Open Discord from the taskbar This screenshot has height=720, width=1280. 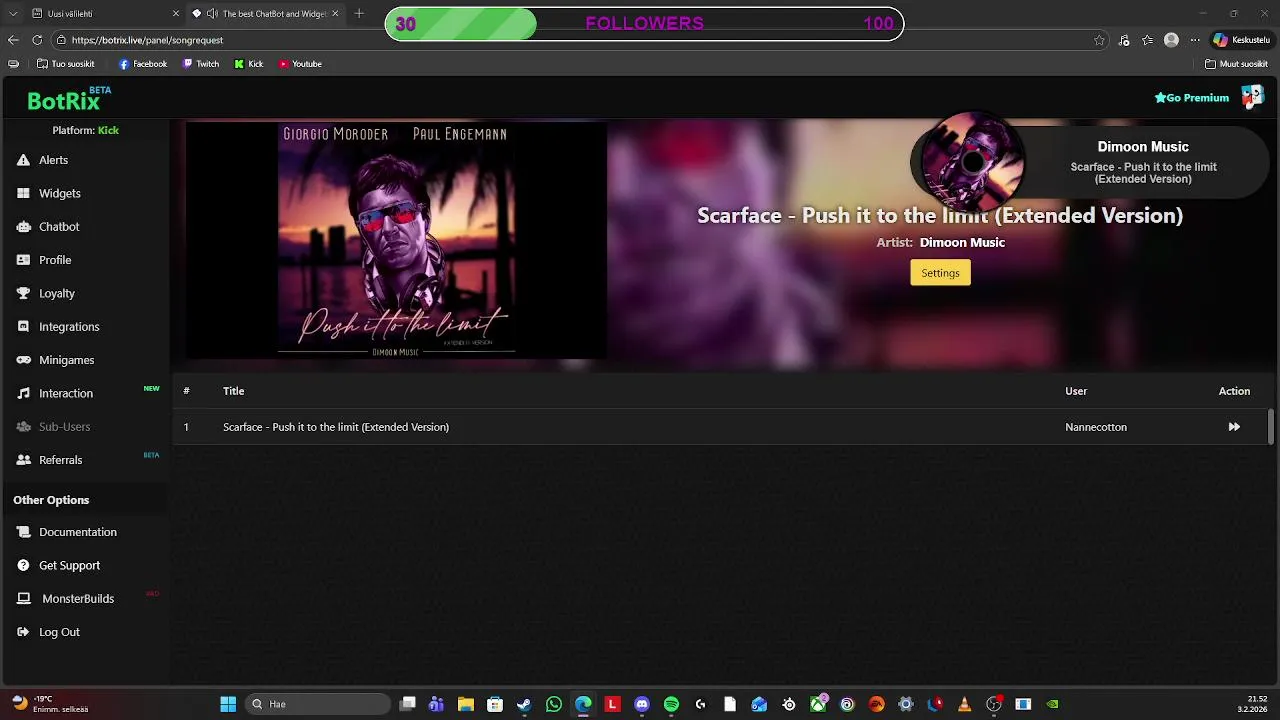(x=642, y=704)
